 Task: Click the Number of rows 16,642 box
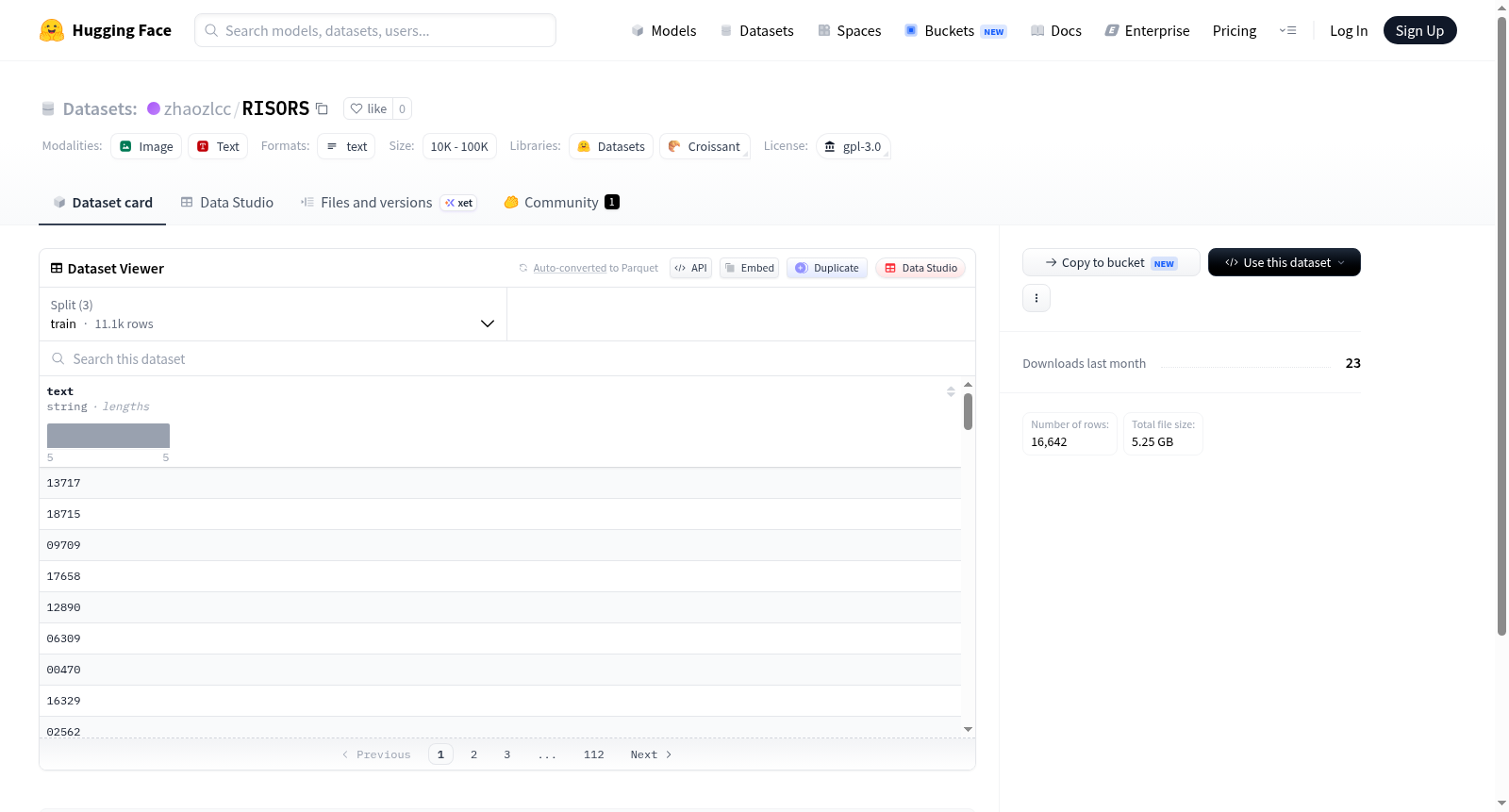coord(1070,434)
